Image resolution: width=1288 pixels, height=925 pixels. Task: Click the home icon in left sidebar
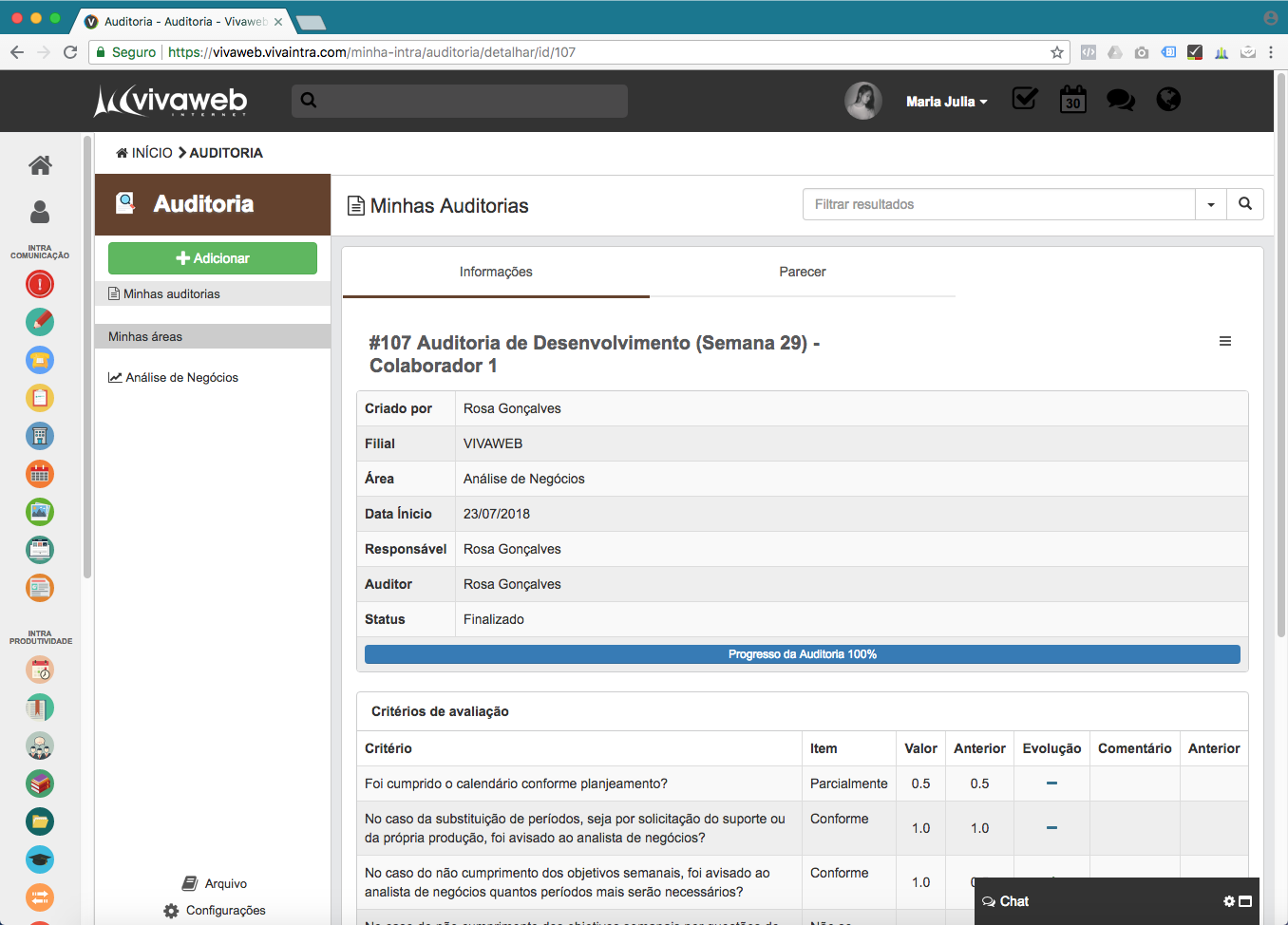click(x=40, y=165)
